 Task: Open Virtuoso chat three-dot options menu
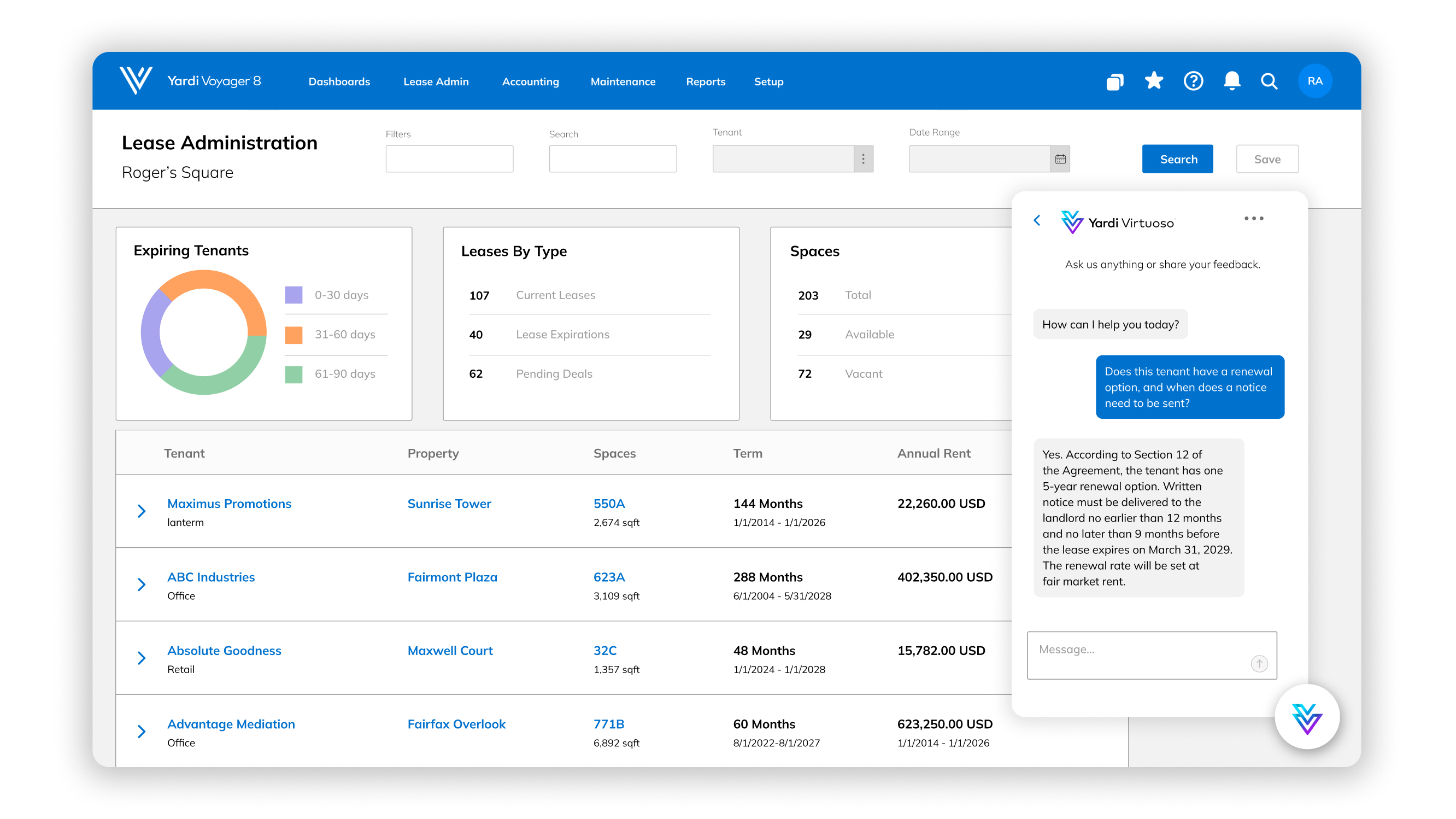[x=1253, y=219]
